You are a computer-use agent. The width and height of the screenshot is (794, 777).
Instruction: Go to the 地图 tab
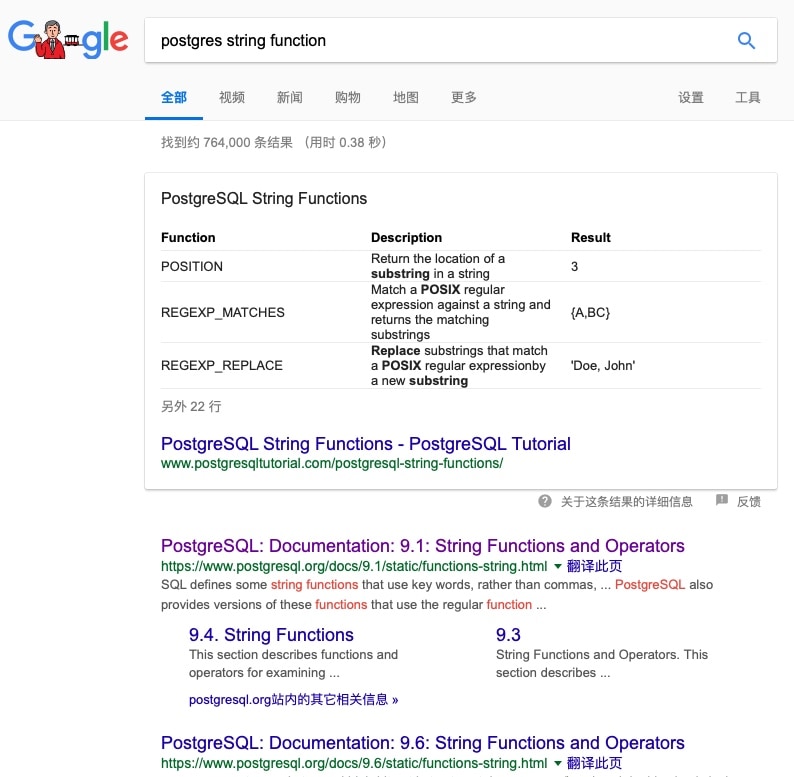(x=406, y=97)
